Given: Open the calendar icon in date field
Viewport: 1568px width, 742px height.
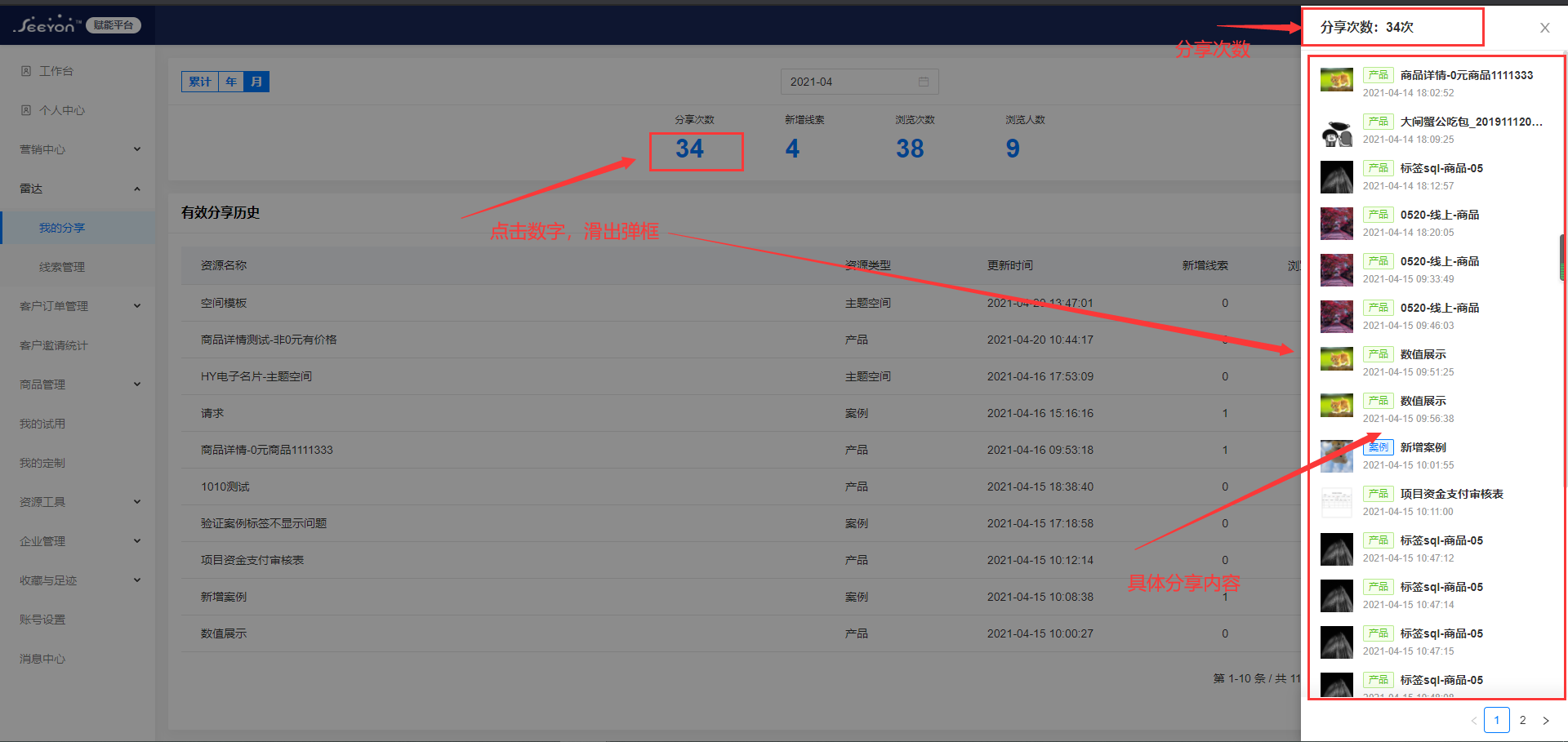Looking at the screenshot, I should point(924,82).
